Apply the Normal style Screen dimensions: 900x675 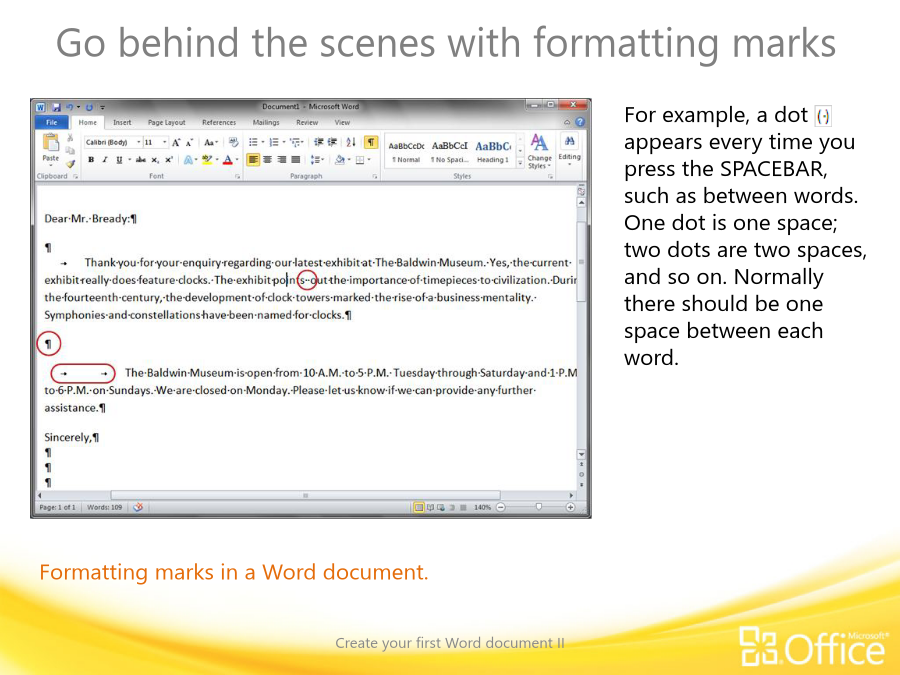tap(406, 152)
